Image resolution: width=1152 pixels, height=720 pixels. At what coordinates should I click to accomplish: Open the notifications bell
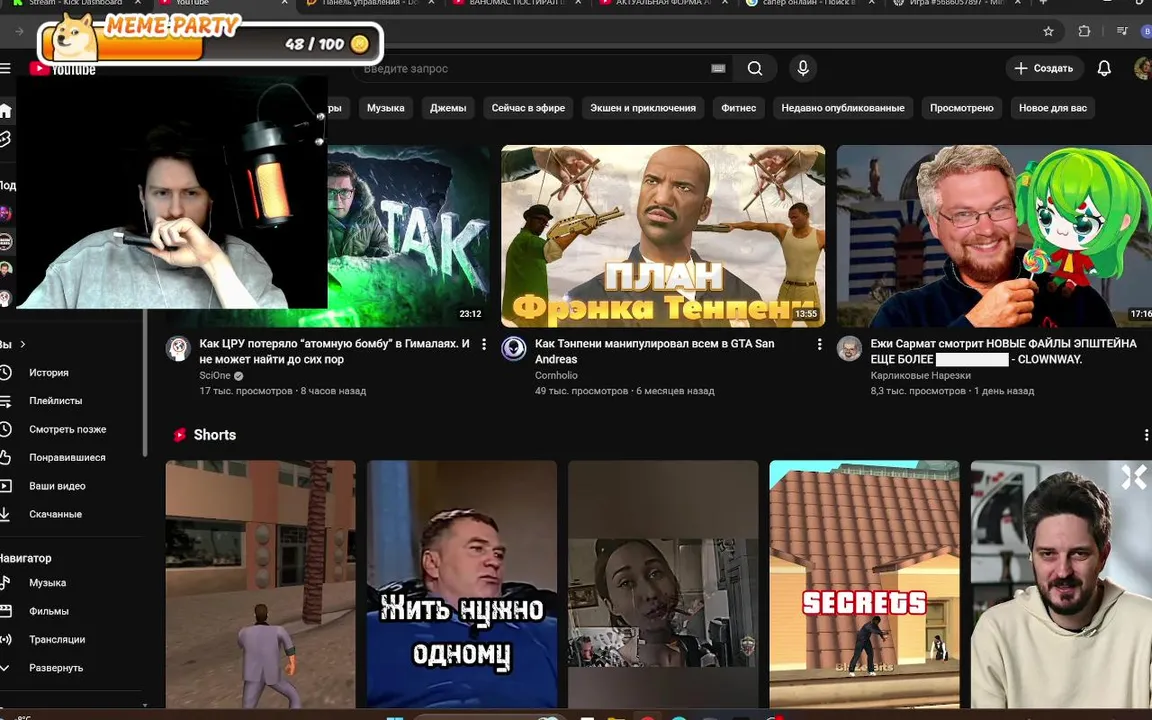[1104, 68]
